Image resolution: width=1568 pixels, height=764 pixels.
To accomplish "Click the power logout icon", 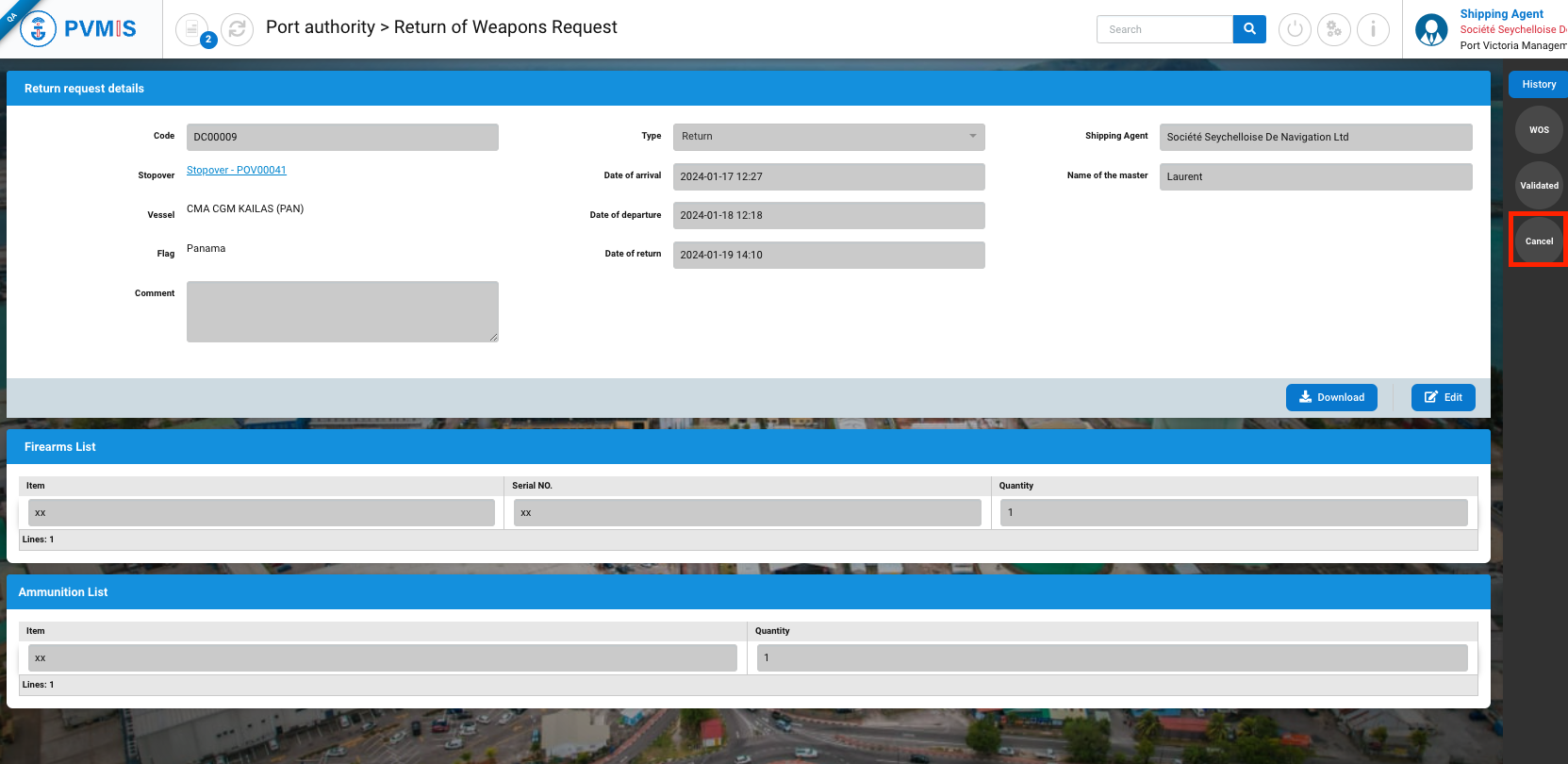I will (x=1295, y=29).
